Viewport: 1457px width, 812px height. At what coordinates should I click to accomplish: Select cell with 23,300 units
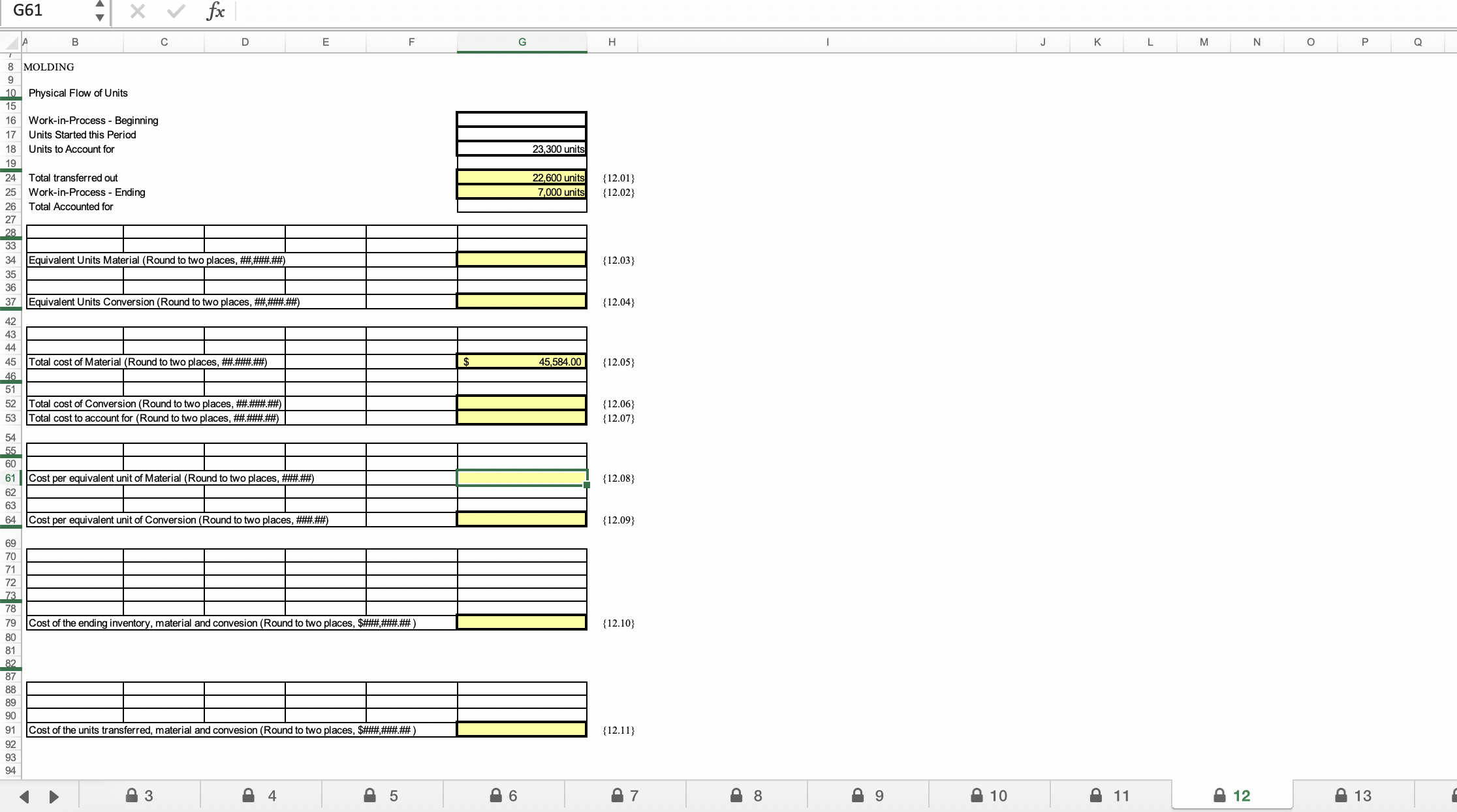pyautogui.click(x=522, y=149)
